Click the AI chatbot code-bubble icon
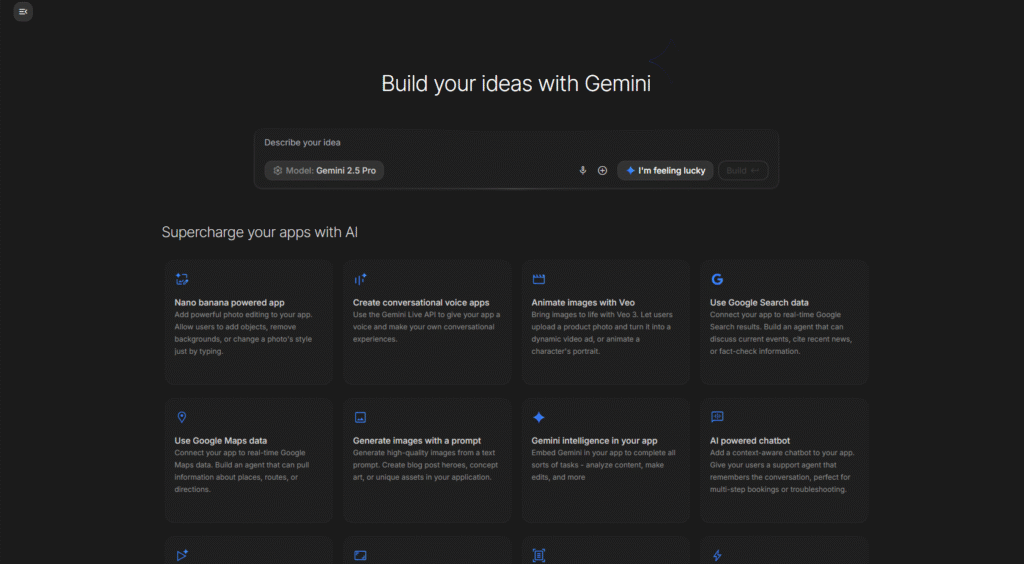Viewport: 1024px width, 564px height. [717, 417]
